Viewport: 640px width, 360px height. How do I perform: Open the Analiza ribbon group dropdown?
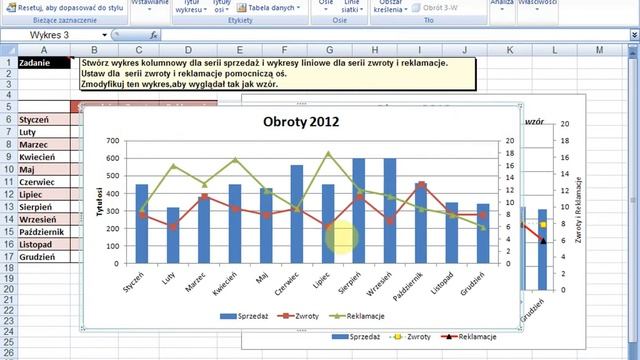tap(502, 6)
